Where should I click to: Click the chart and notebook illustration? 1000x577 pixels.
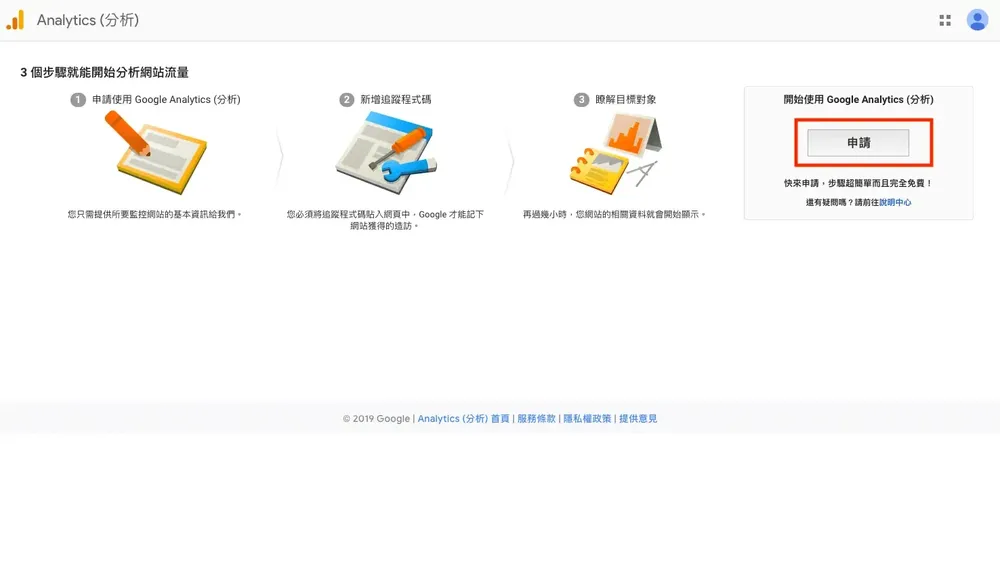[x=615, y=153]
